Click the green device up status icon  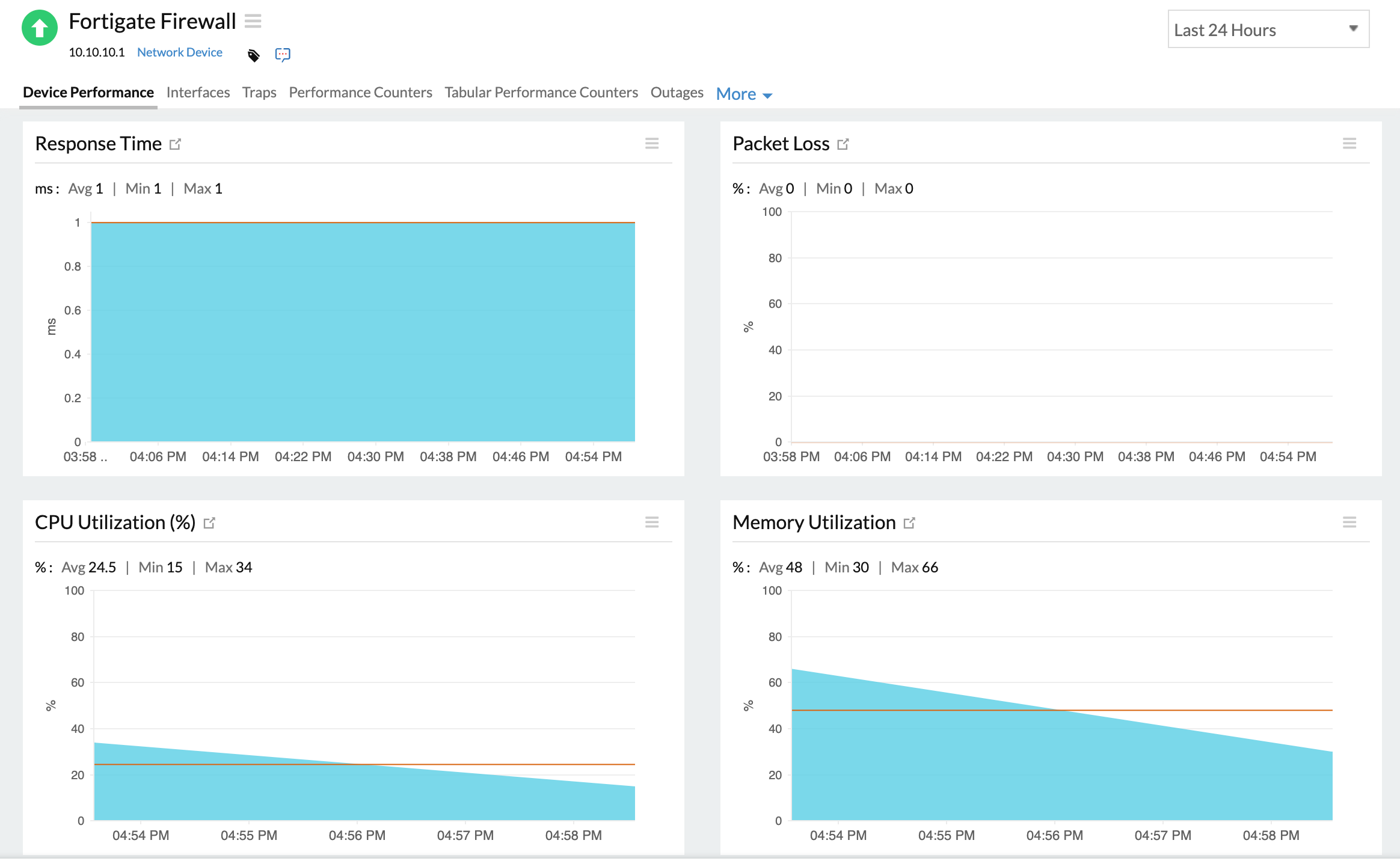40,28
